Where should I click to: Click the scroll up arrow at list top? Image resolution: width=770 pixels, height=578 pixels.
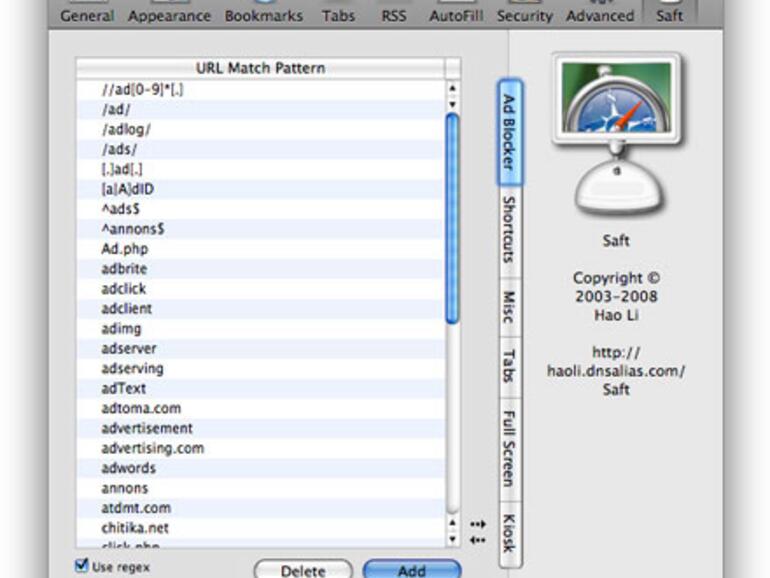click(452, 88)
